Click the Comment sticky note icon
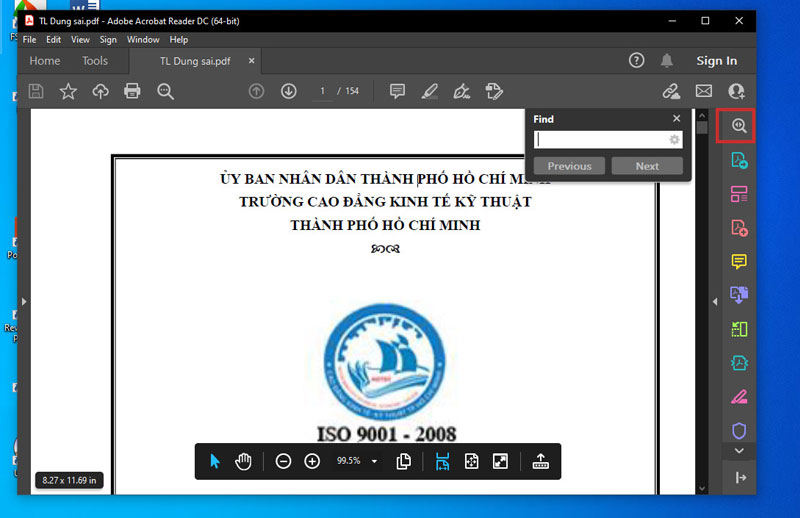Viewport: 800px width, 518px height. (x=397, y=91)
